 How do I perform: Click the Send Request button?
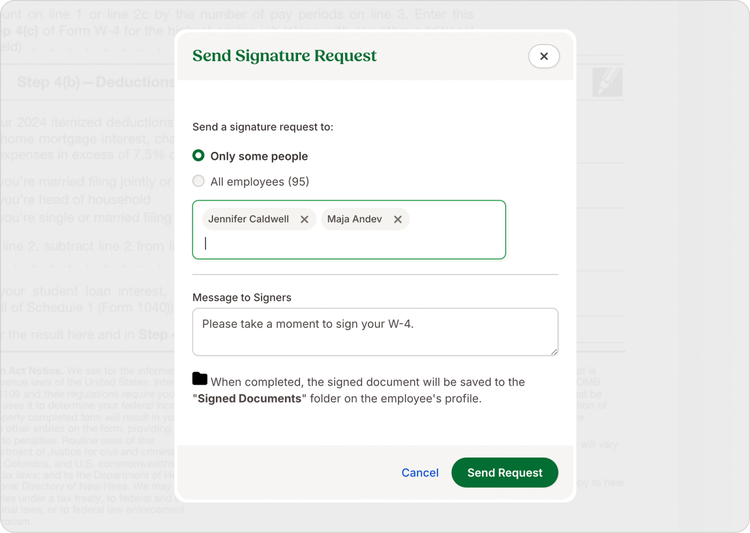pos(505,473)
